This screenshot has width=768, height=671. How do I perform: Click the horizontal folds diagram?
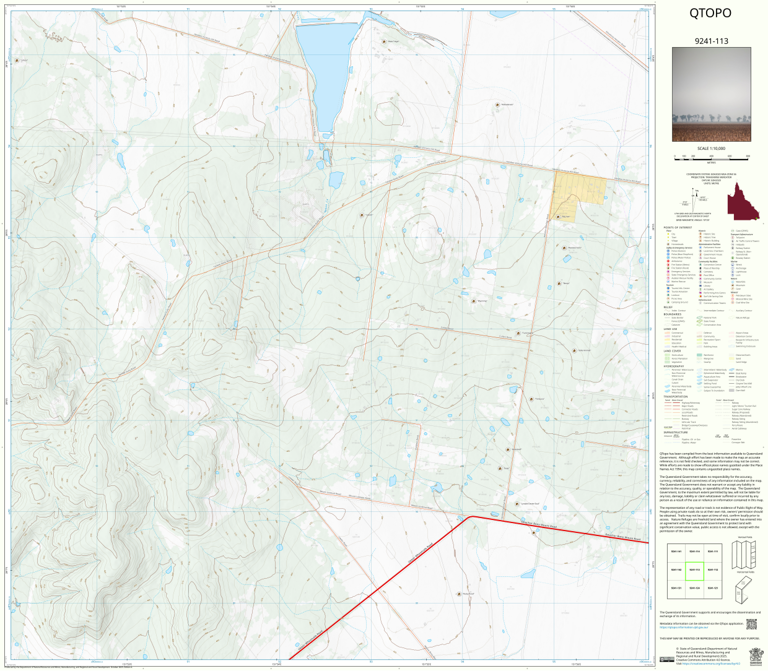point(743,590)
